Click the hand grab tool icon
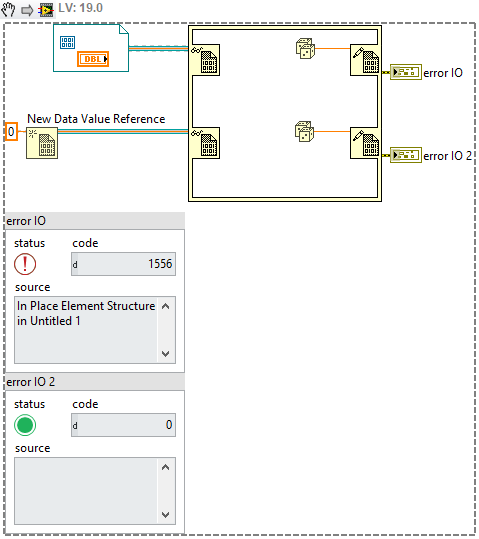The image size is (479, 539). click(8, 9)
